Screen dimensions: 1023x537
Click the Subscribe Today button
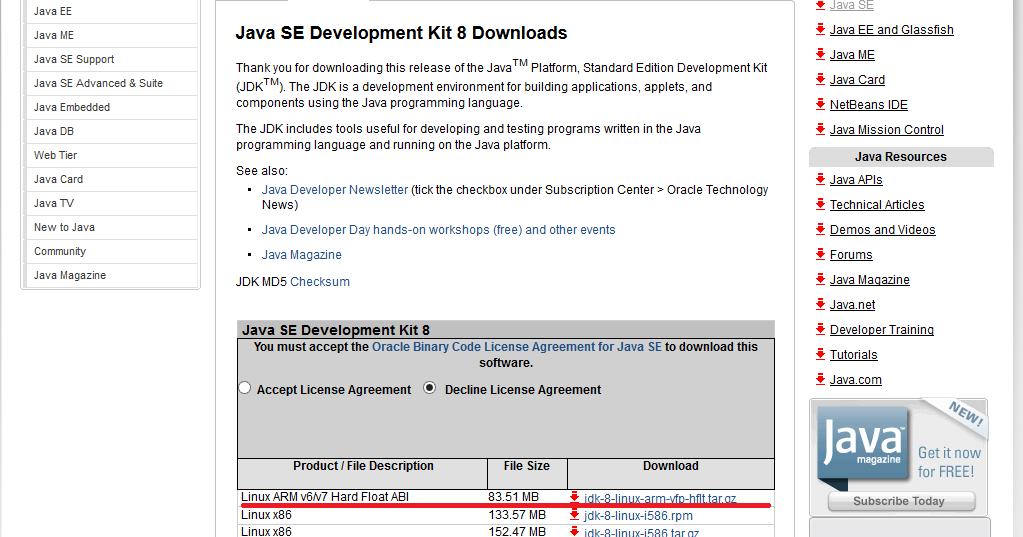coord(901,501)
